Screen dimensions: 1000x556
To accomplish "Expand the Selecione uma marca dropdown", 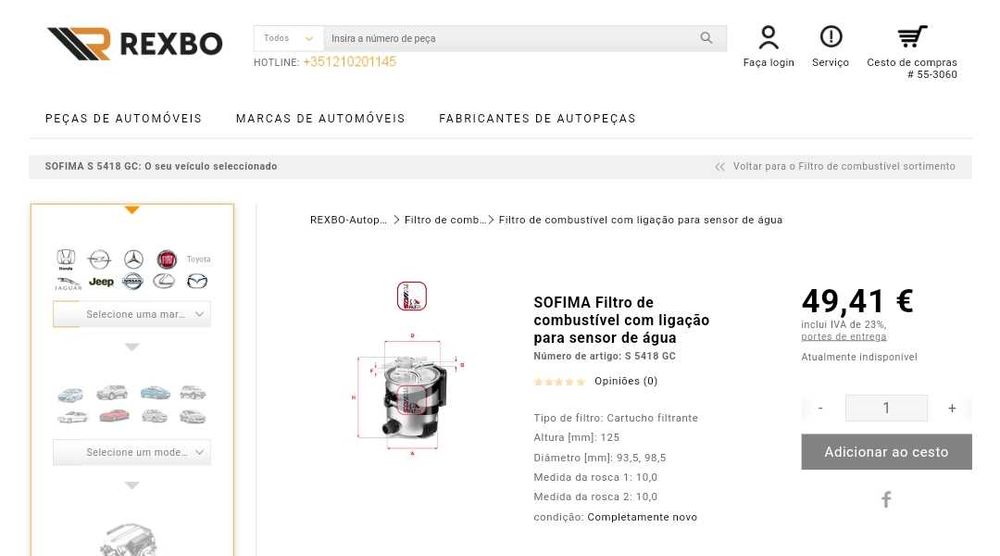I will pyautogui.click(x=132, y=314).
